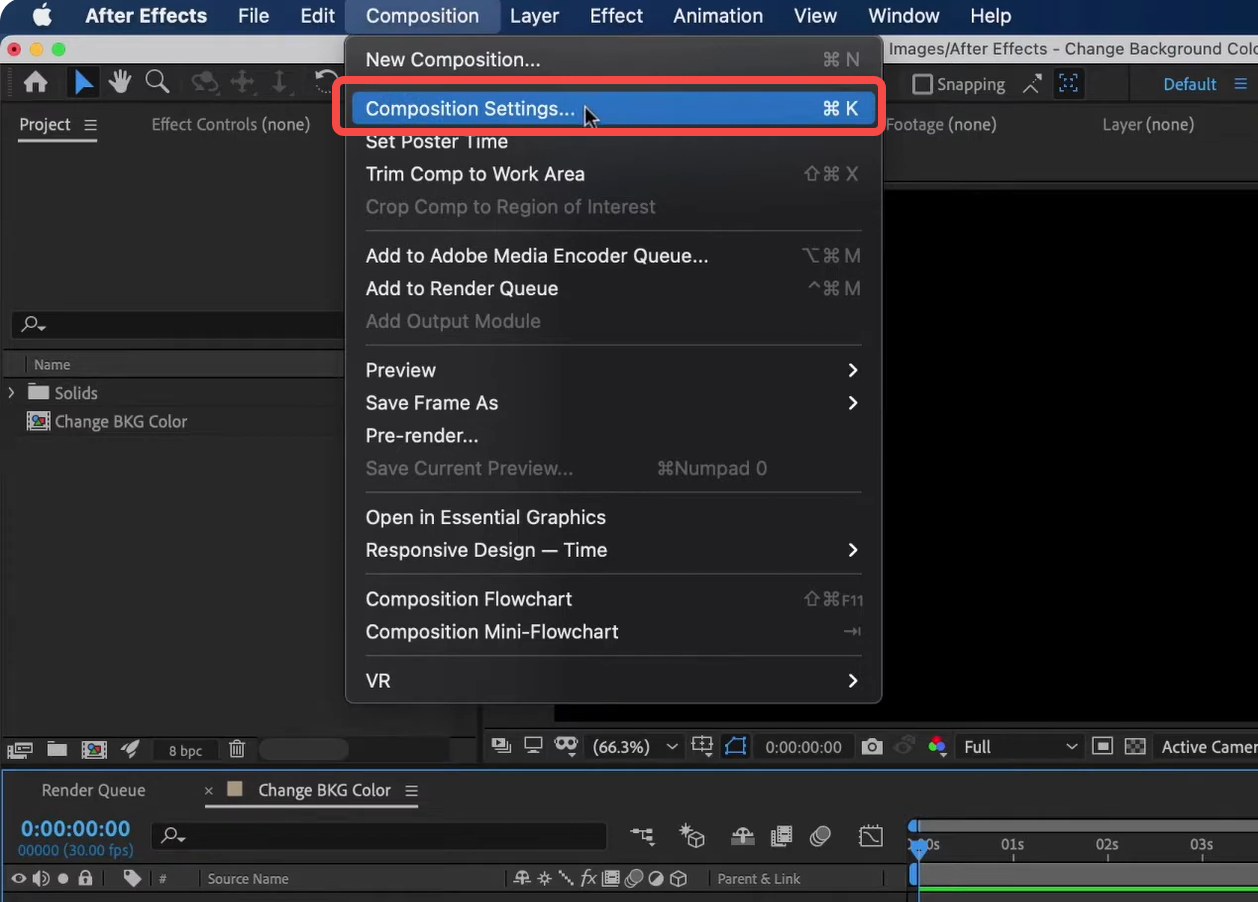Click the current time display 0:00:00:00
The height and width of the screenshot is (902, 1258).
tap(75, 828)
